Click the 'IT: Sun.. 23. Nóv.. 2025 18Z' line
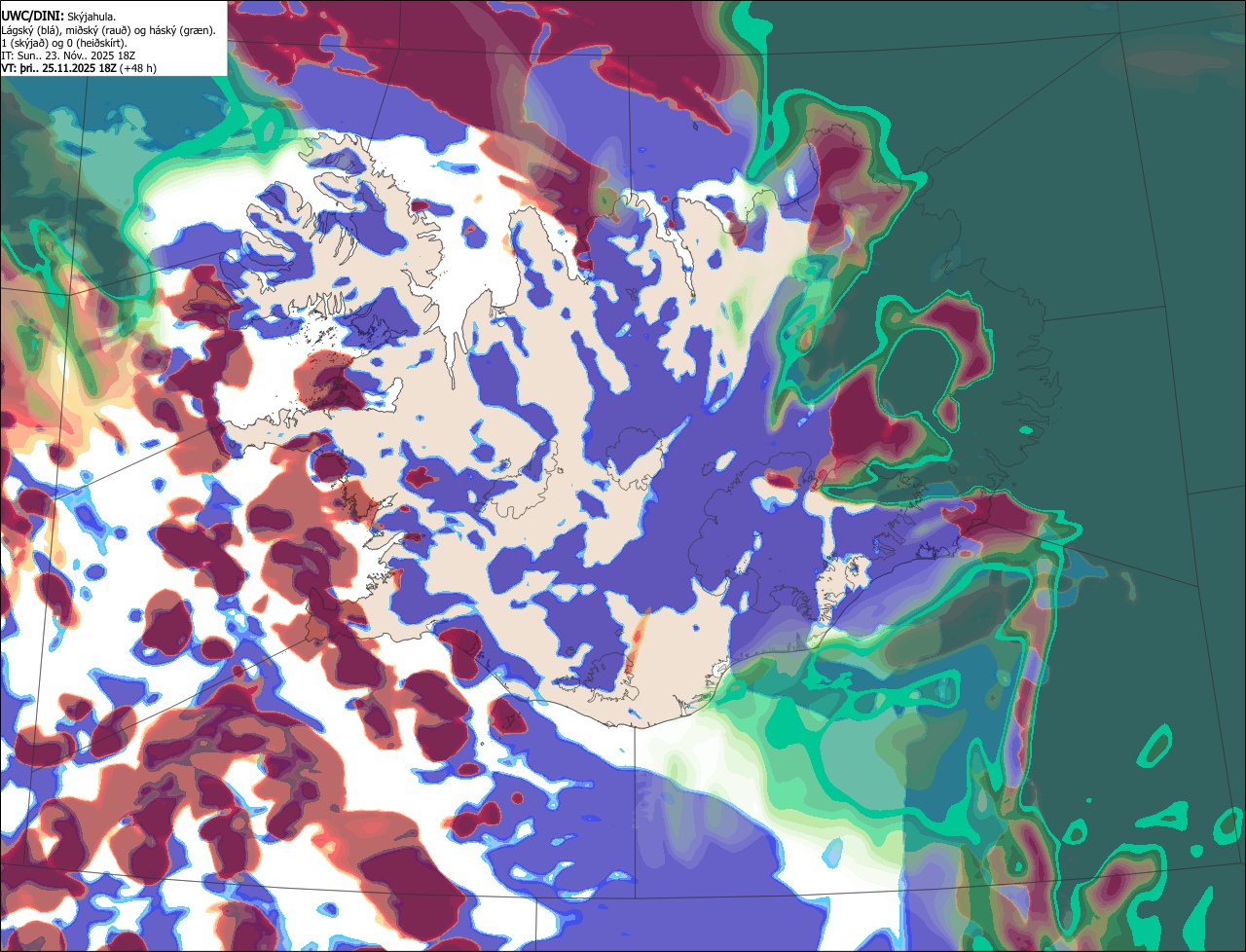 click(x=68, y=56)
